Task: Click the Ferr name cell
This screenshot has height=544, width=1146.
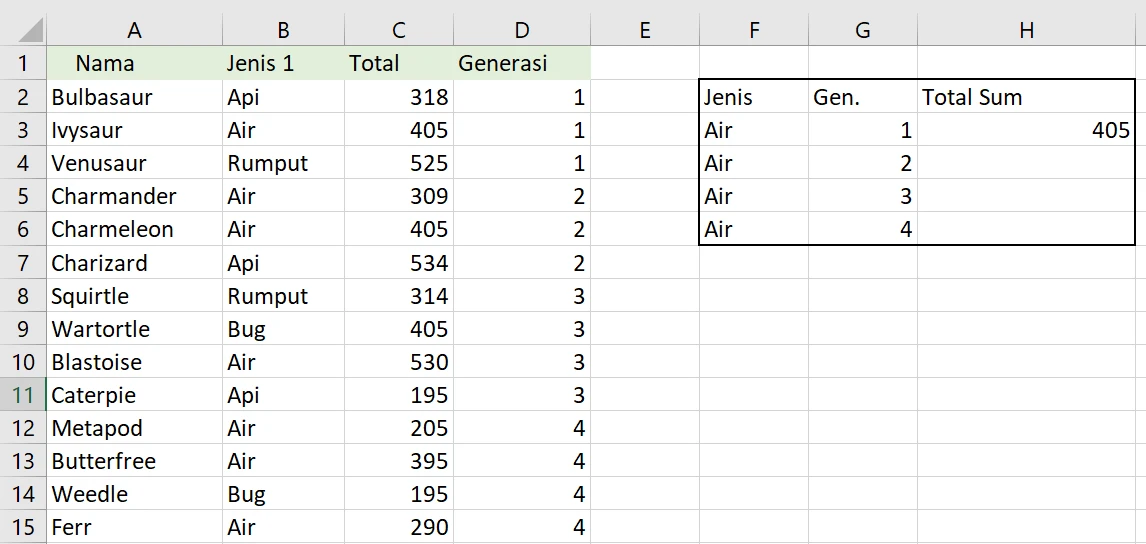Action: click(x=134, y=527)
